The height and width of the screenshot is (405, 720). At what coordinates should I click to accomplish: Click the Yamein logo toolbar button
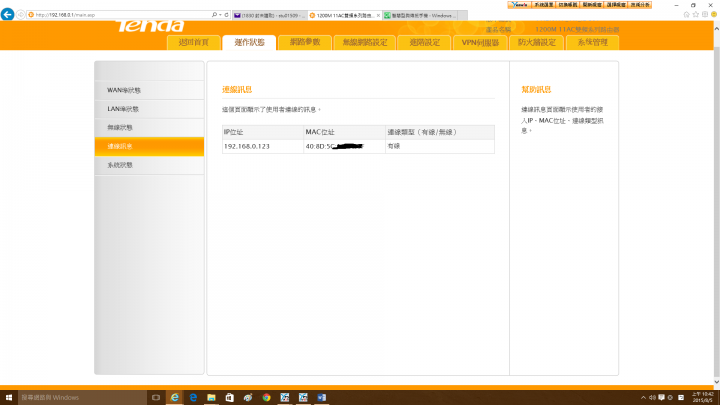(x=519, y=5)
